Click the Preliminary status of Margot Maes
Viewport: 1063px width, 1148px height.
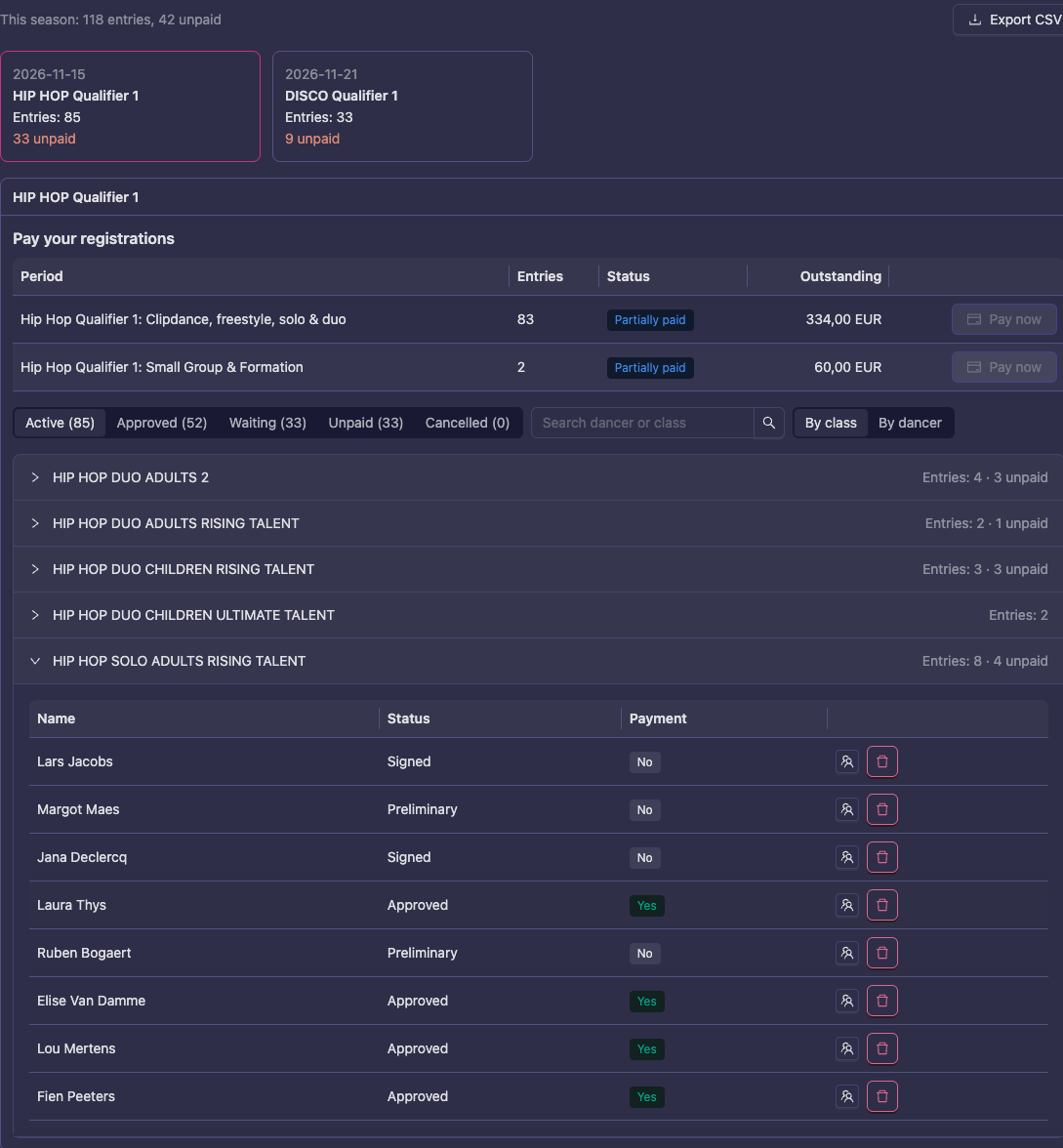423,809
